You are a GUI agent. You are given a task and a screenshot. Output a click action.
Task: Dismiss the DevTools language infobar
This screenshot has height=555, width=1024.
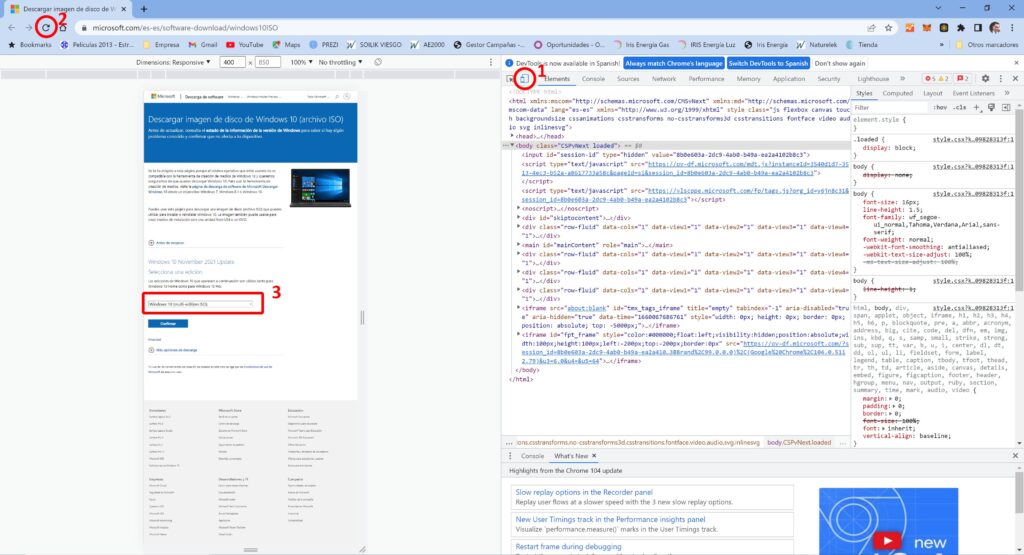point(1016,63)
